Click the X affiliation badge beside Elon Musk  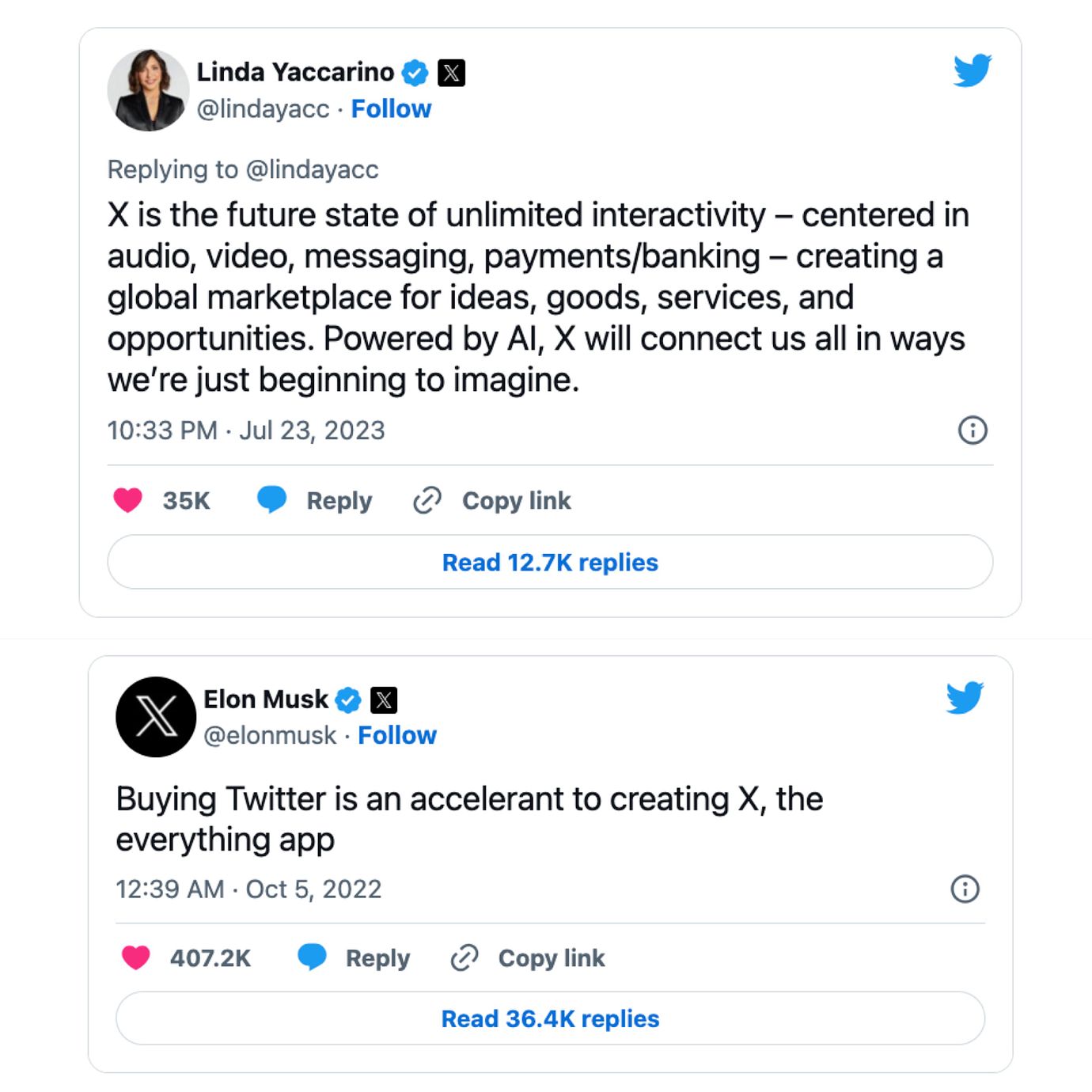pyautogui.click(x=384, y=700)
